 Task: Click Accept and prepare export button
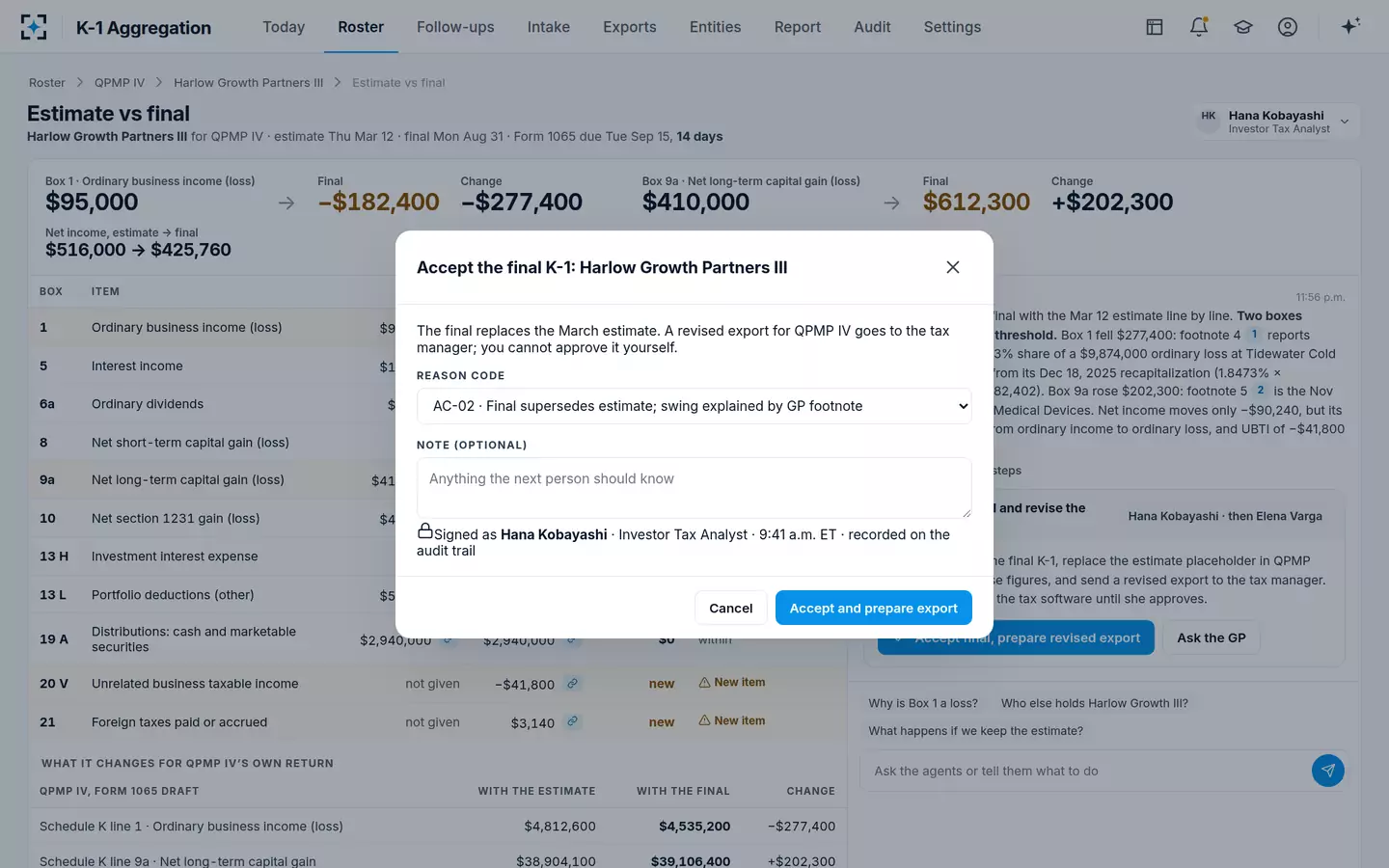click(874, 608)
